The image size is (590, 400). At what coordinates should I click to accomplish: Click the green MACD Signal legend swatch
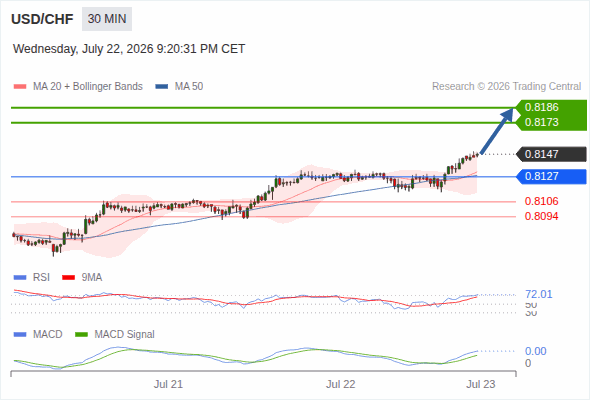(81, 334)
